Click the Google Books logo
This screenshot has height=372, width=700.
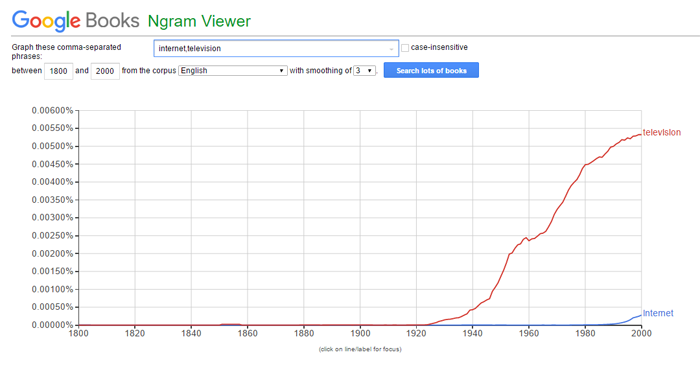[x=75, y=21]
